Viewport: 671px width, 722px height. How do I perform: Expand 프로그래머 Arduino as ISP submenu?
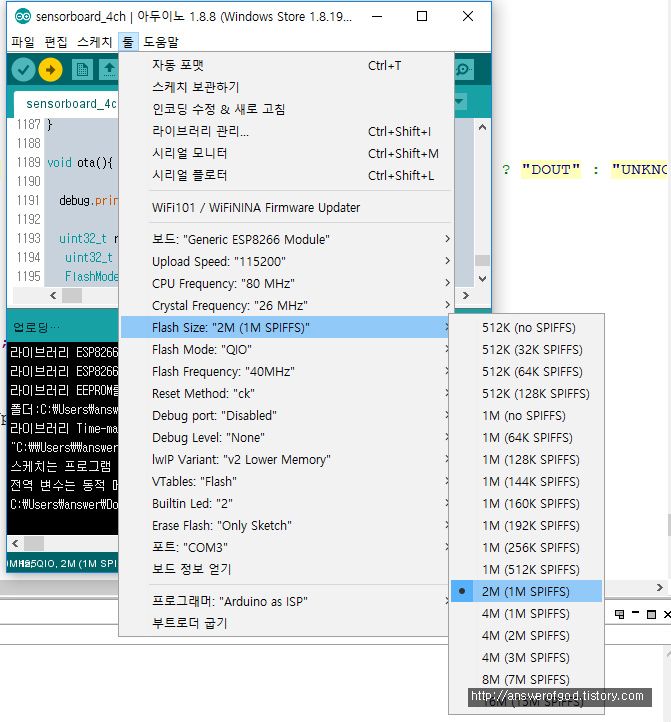(286, 601)
